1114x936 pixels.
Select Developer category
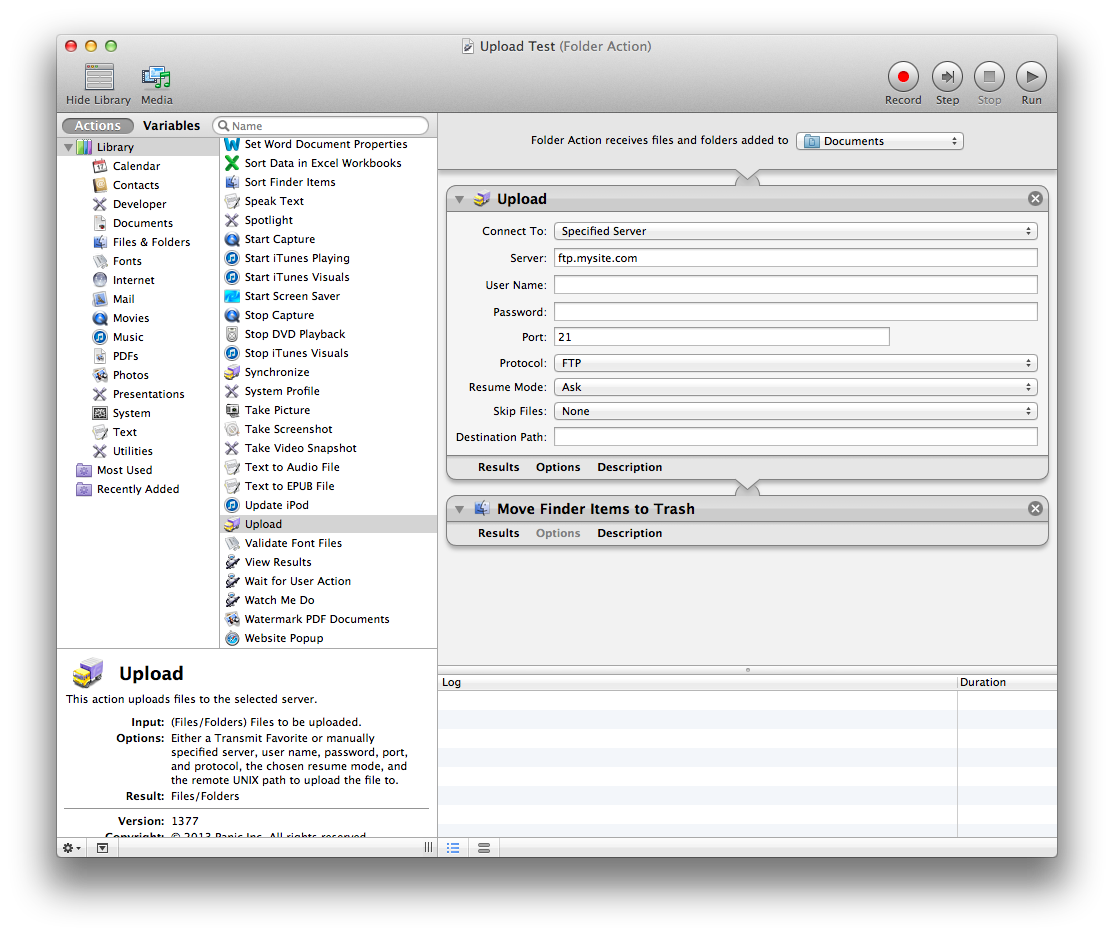pos(139,205)
